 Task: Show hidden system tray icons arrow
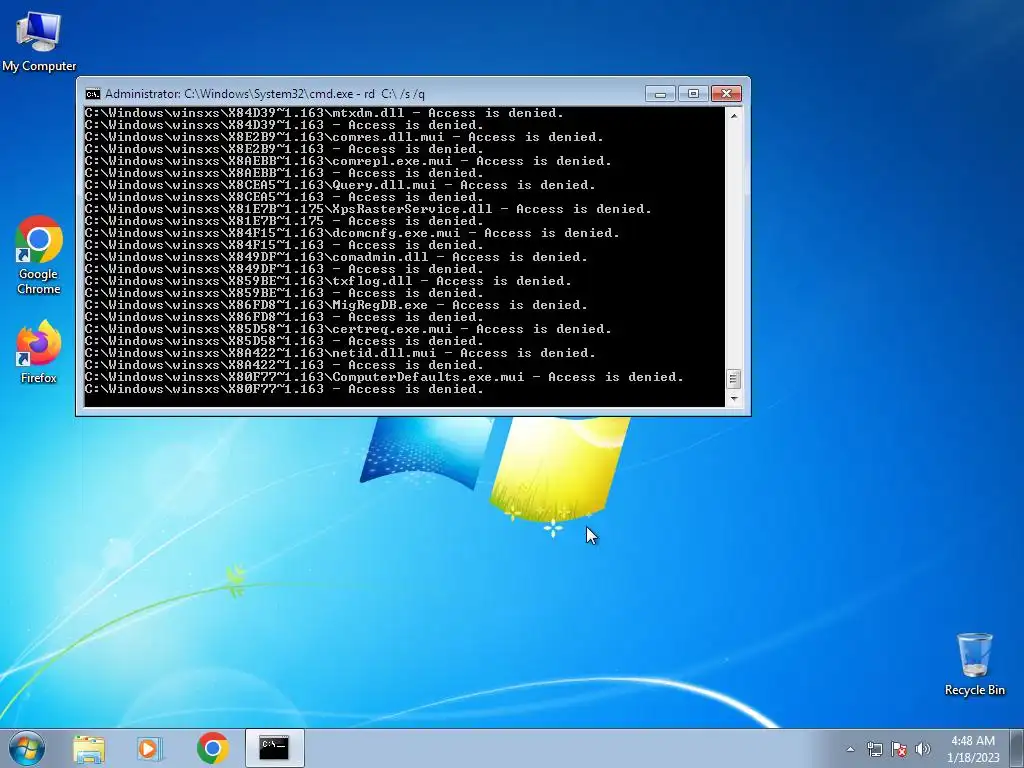pos(850,749)
